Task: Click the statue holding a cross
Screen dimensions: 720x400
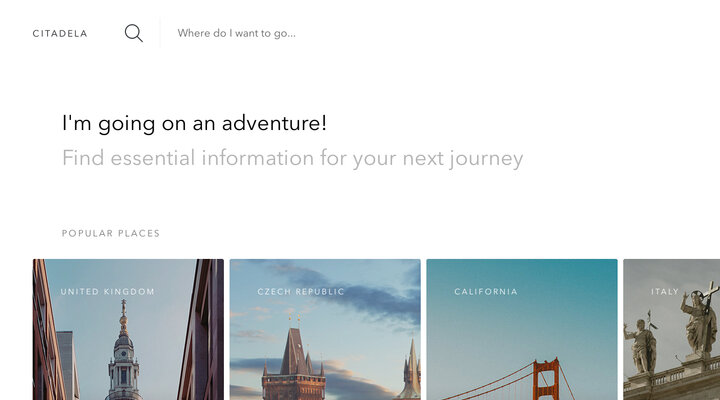Action: pos(700,319)
